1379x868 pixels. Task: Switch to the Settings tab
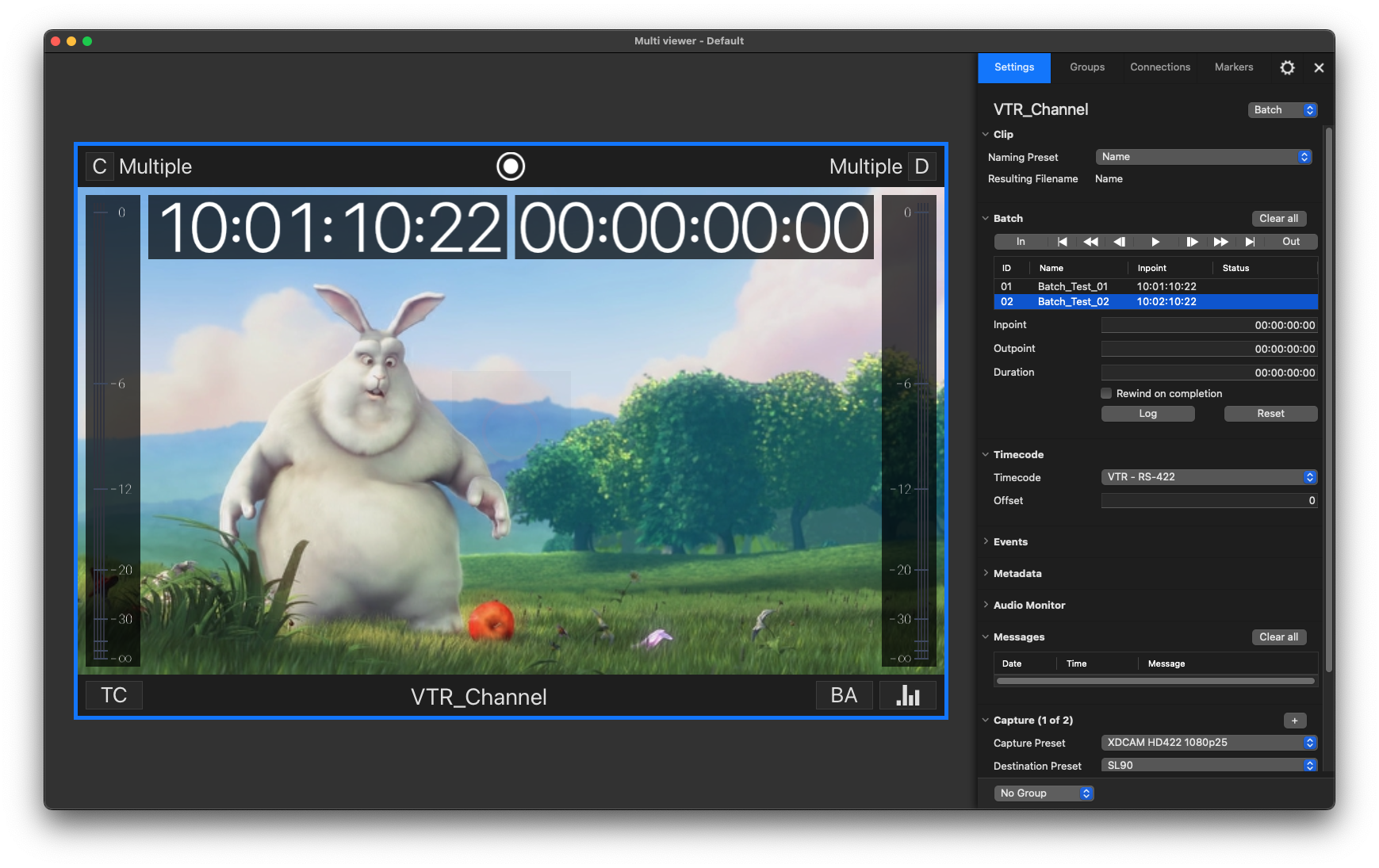(x=1014, y=68)
